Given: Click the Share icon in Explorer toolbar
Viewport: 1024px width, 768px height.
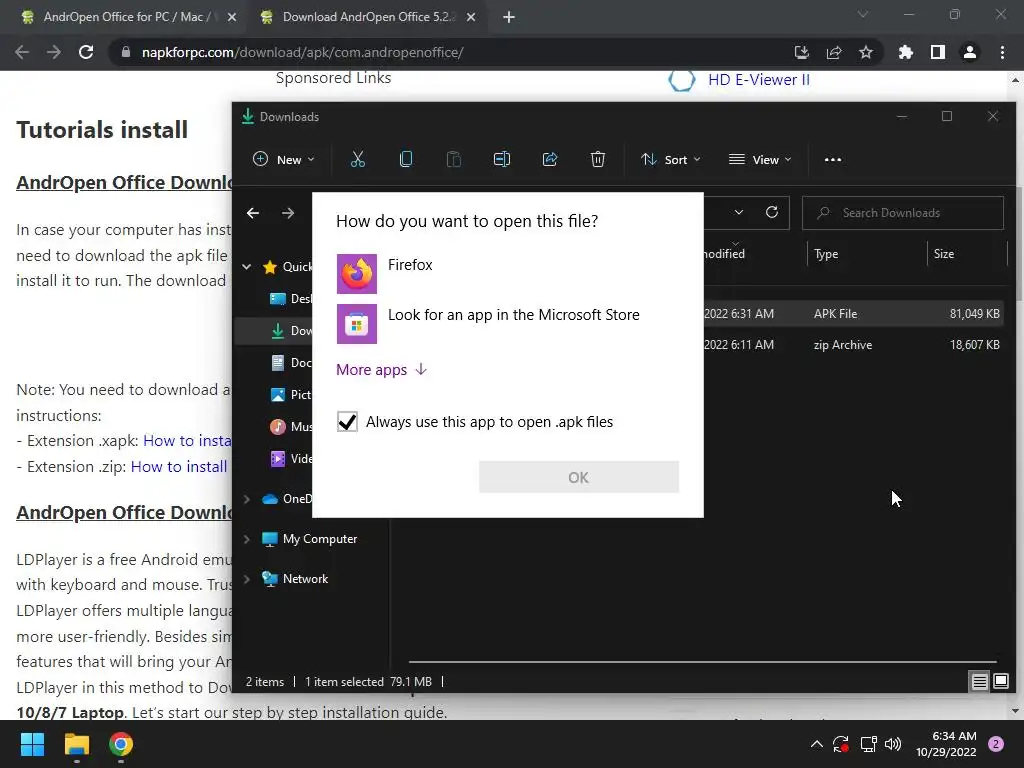Looking at the screenshot, I should (x=550, y=159).
